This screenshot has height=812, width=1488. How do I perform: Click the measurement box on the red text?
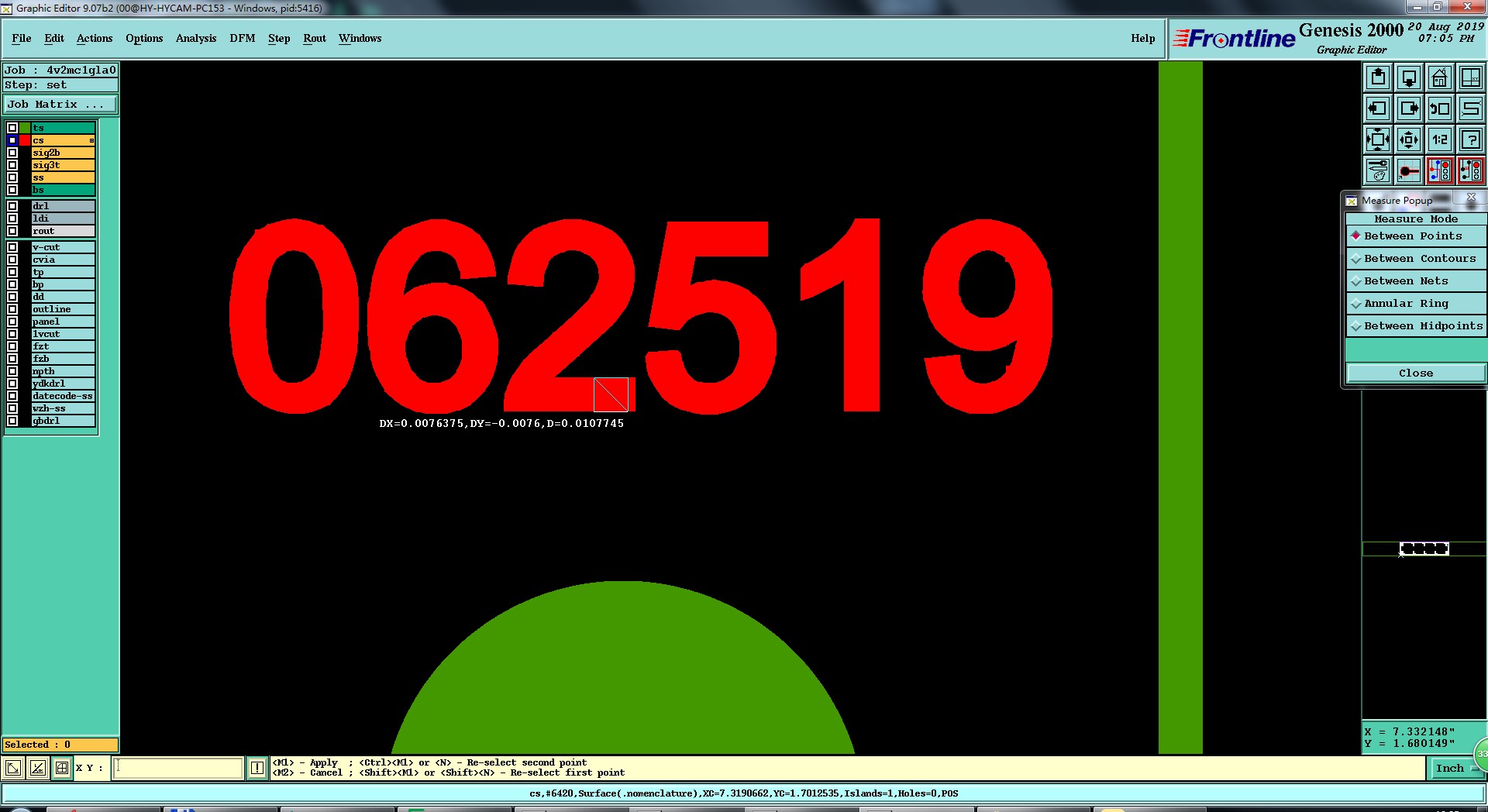coord(611,394)
